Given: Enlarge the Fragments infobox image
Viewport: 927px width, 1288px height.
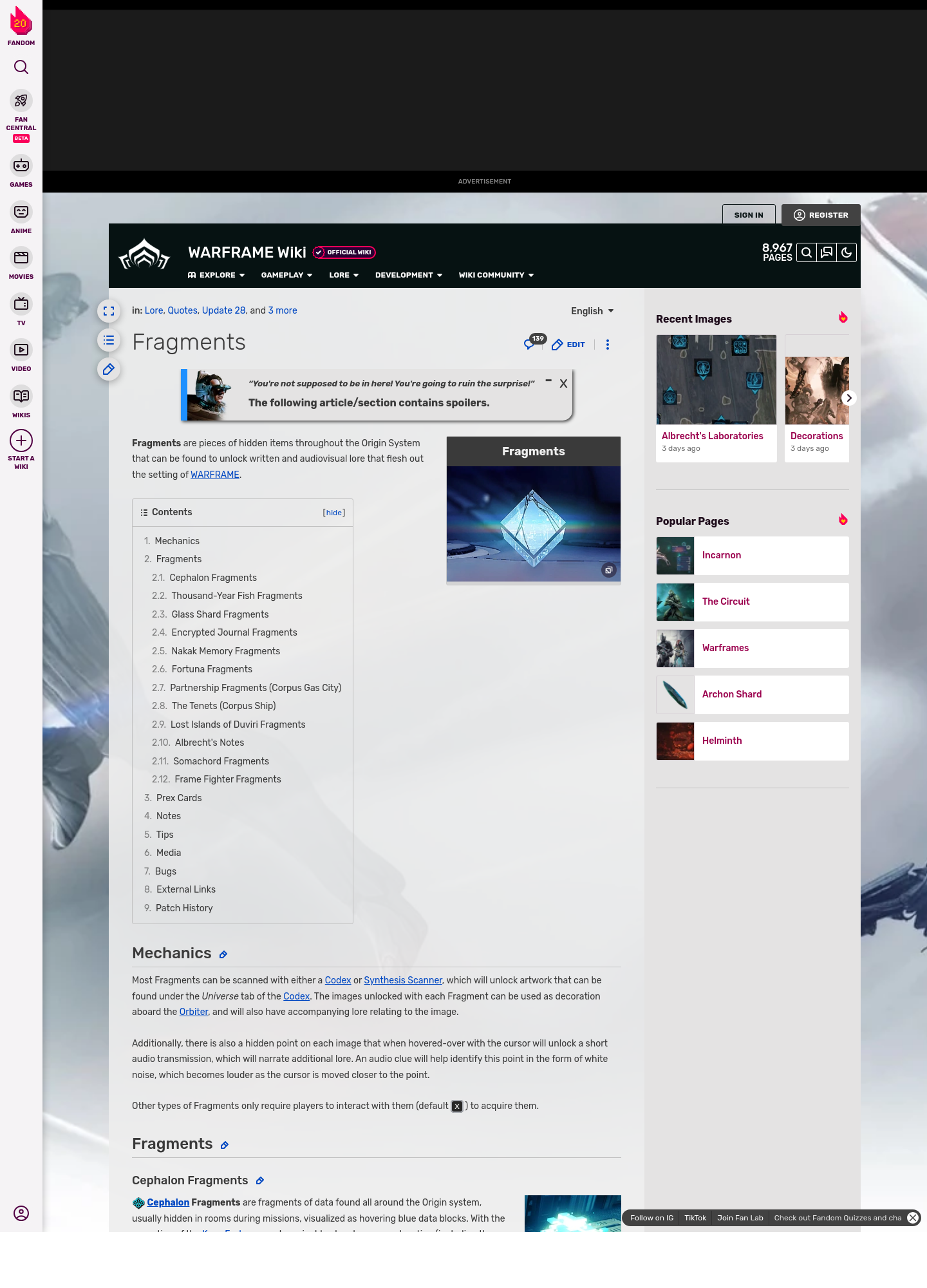Looking at the screenshot, I should [x=608, y=570].
